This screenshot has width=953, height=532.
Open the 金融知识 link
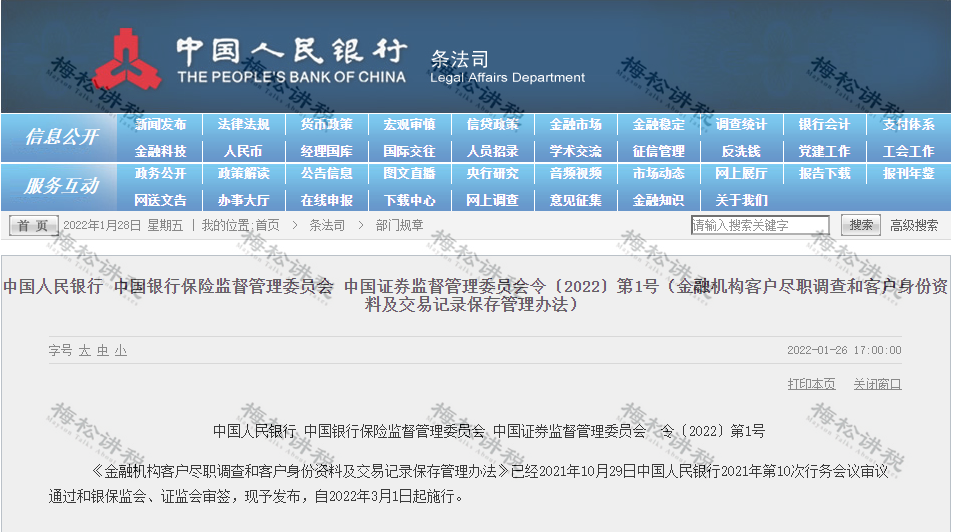tap(658, 201)
